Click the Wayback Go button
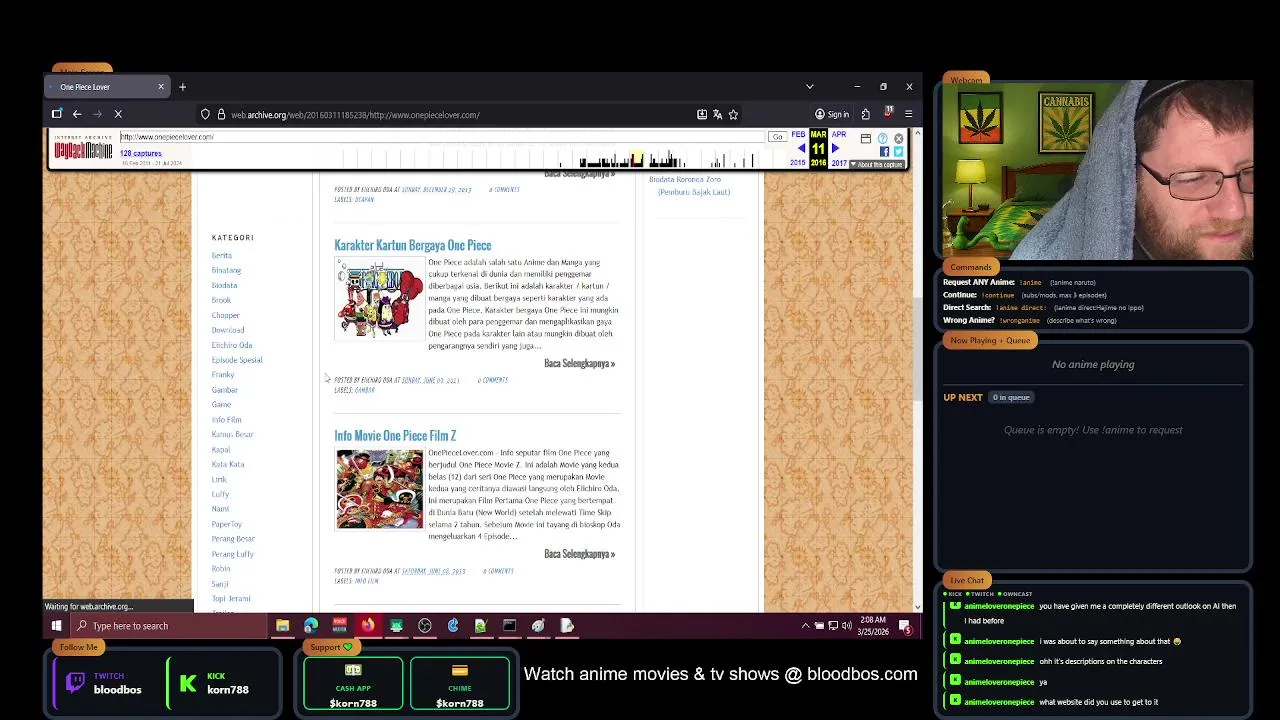 (777, 137)
